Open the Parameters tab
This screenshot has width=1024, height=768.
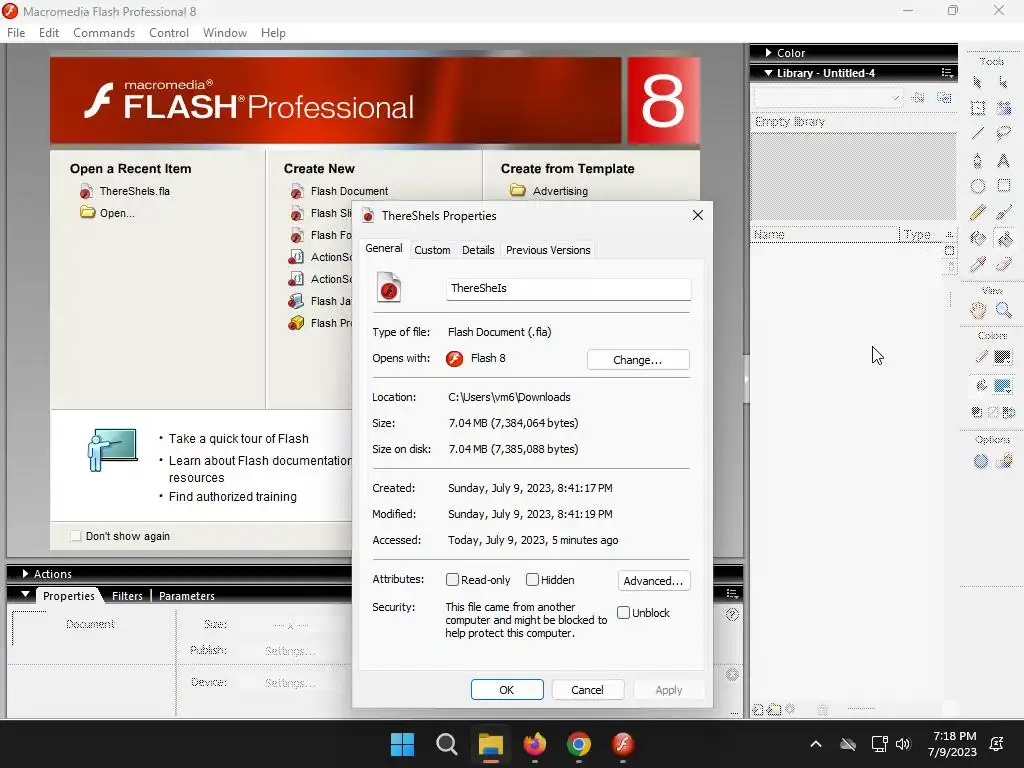(x=187, y=596)
